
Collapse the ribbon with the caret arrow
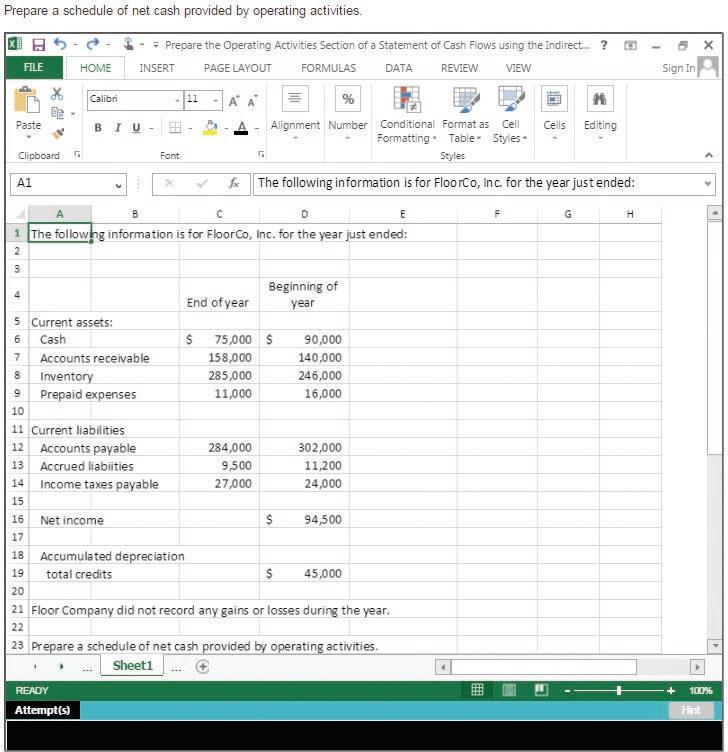click(x=709, y=155)
